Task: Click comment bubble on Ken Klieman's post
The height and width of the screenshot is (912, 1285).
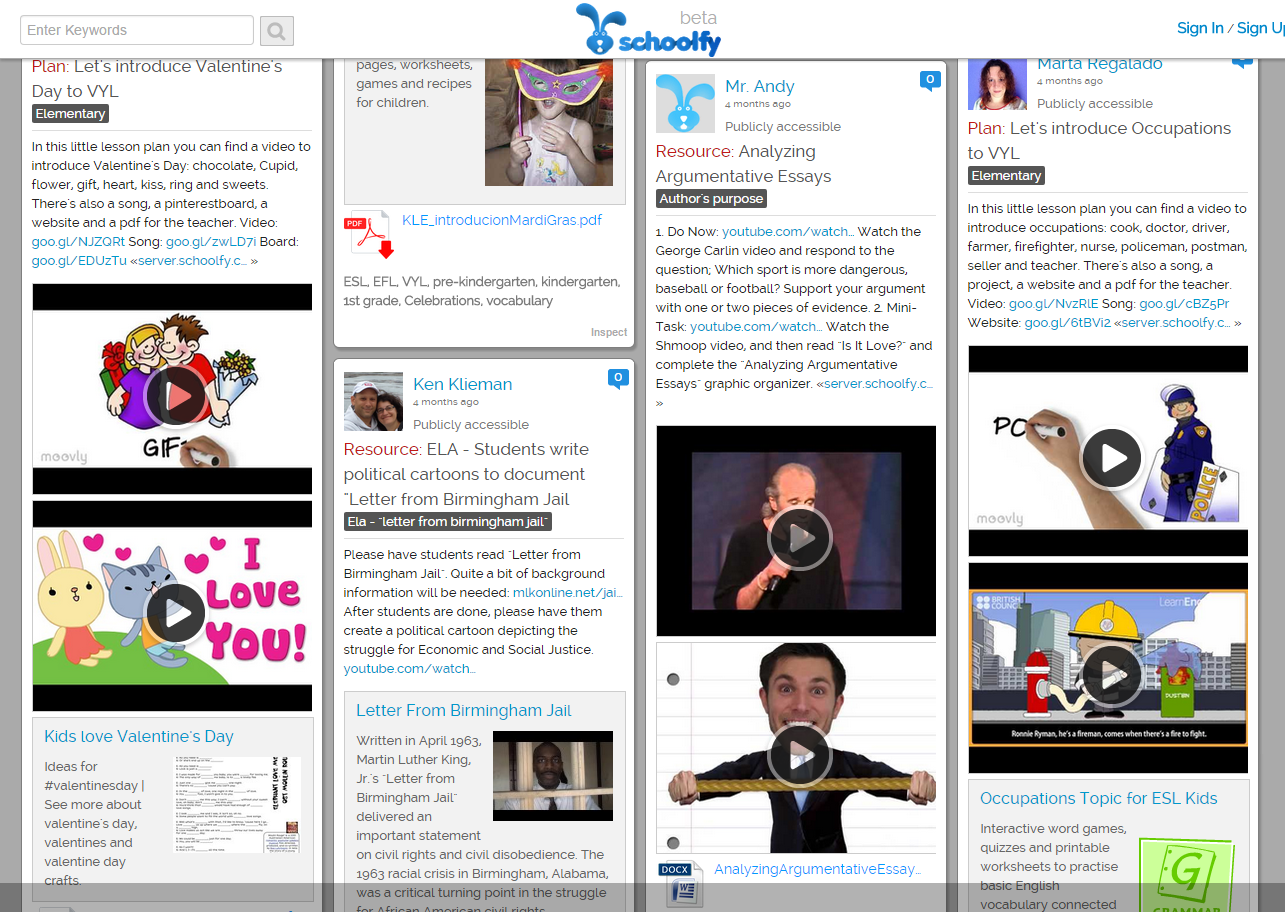Action: point(618,378)
